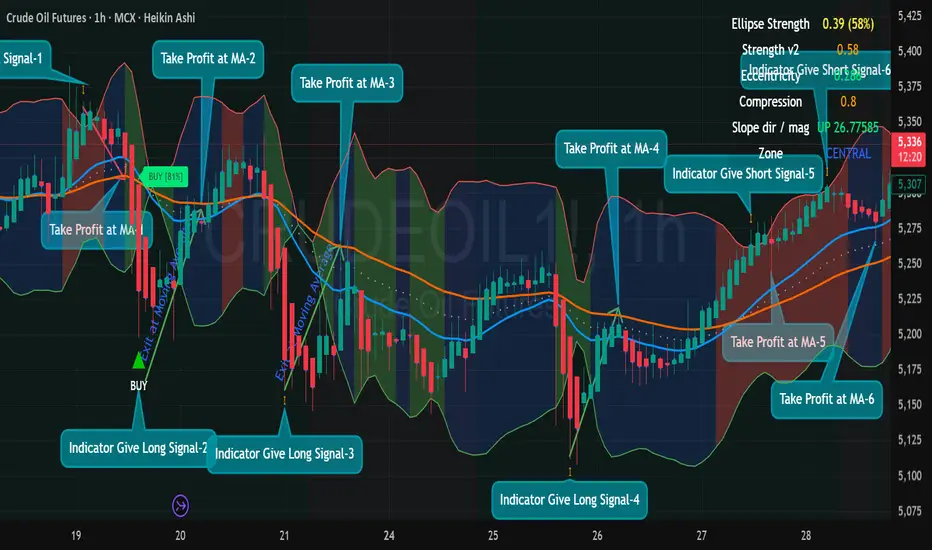Click the Indicator Give Long Signal-3 callout
Screen dimensions: 932x550
284,454
